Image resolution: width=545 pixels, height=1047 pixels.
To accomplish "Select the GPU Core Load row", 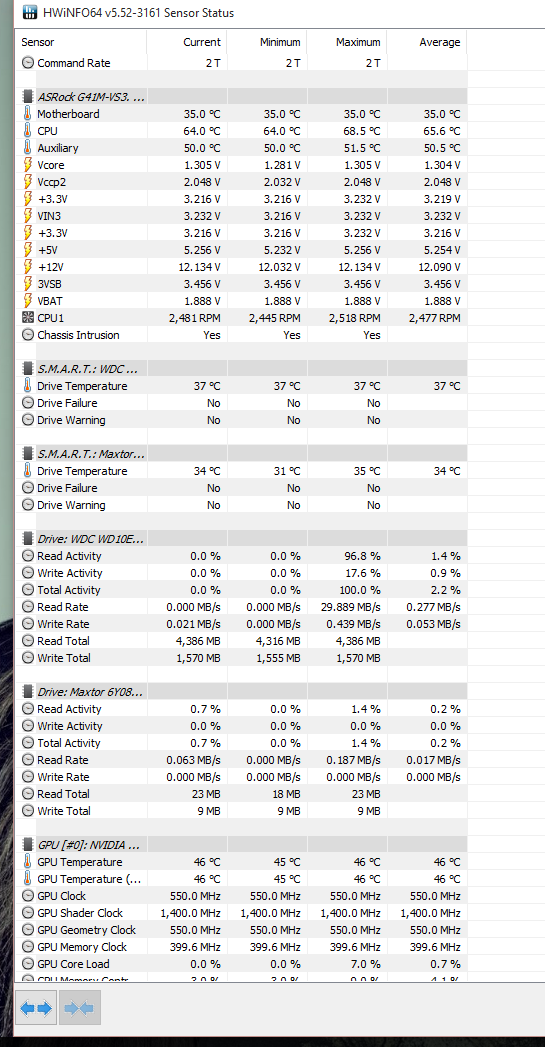I will (x=240, y=964).
